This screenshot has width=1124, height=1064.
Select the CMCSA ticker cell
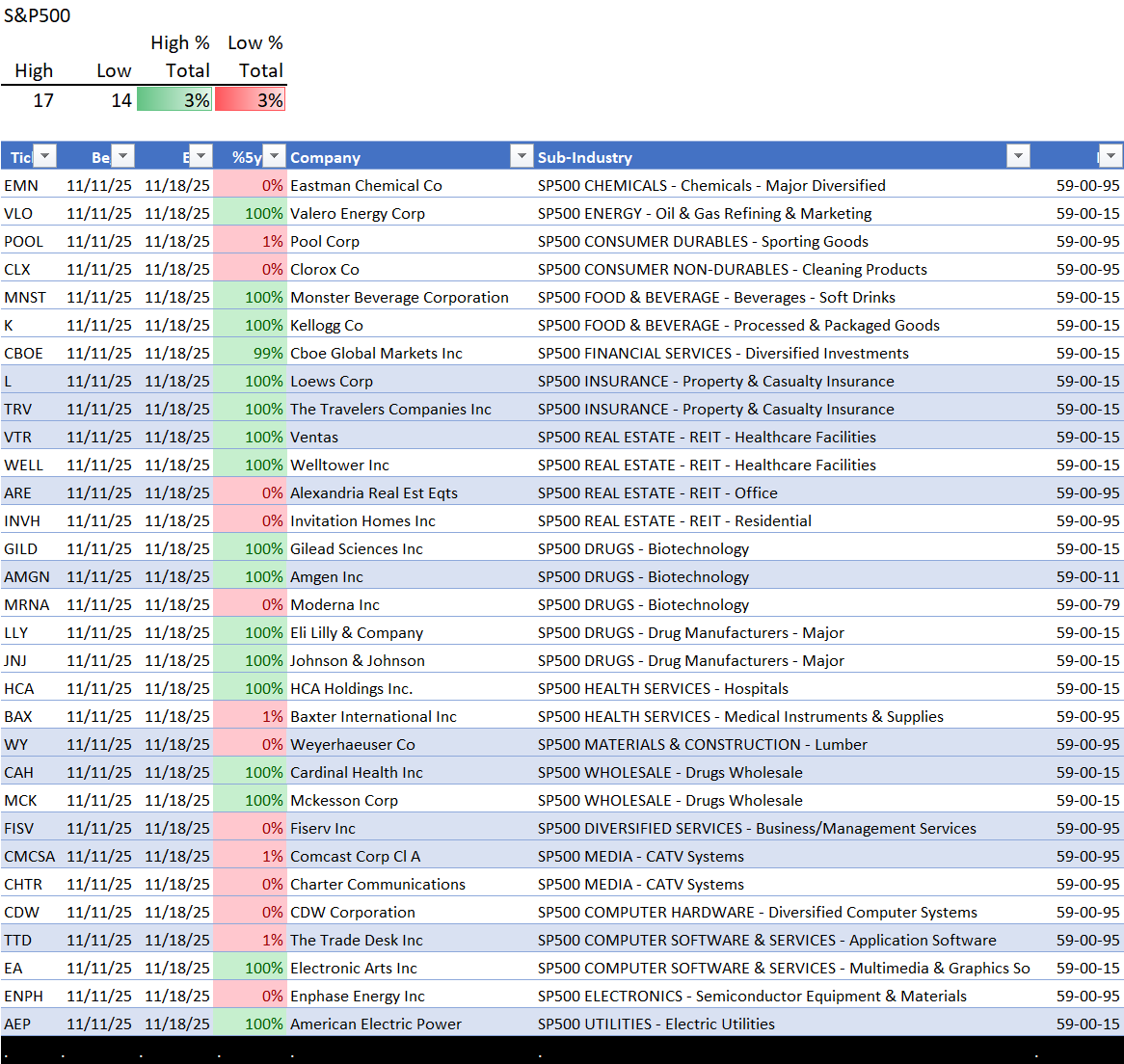click(30, 857)
